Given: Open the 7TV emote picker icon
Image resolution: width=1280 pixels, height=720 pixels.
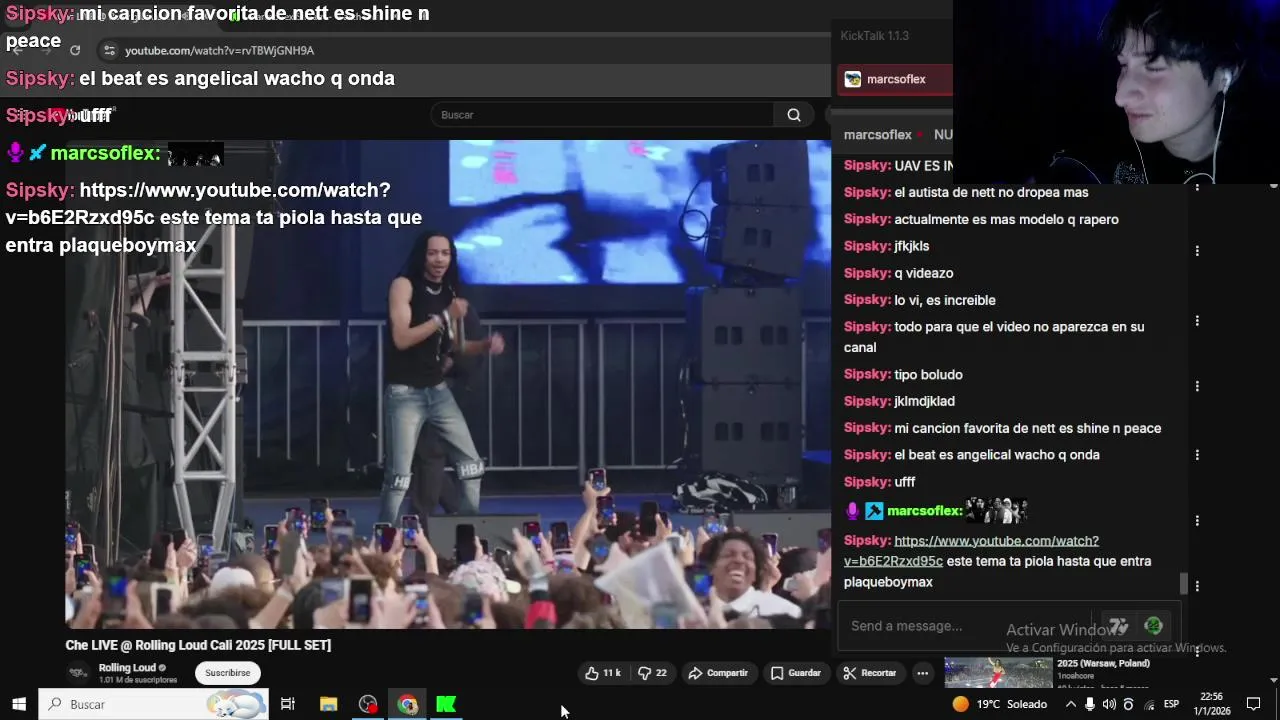Looking at the screenshot, I should 1119,626.
